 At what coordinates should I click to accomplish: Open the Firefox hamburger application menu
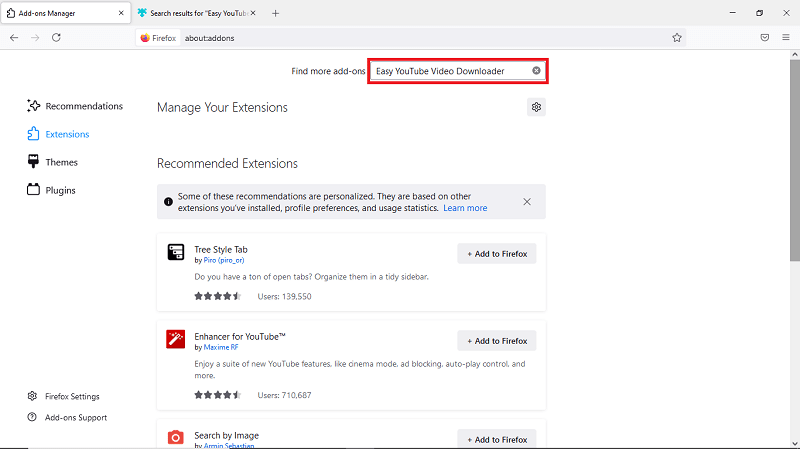click(x=786, y=38)
